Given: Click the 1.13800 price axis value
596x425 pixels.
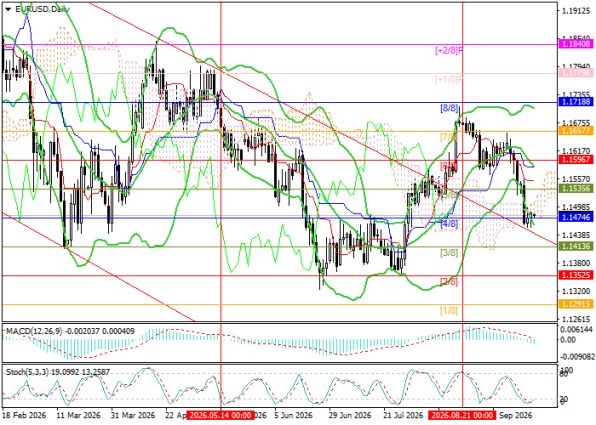Looking at the screenshot, I should click(x=577, y=263).
